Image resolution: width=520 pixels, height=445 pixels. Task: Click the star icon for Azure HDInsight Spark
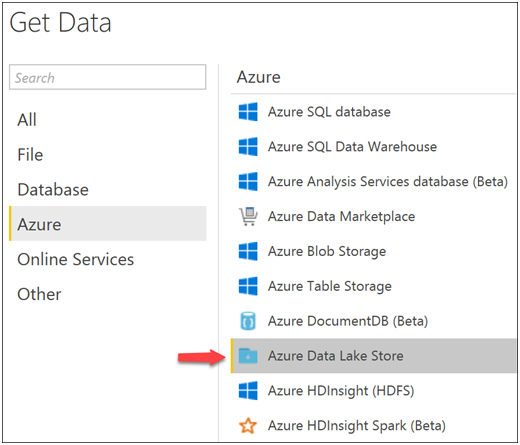point(248,426)
